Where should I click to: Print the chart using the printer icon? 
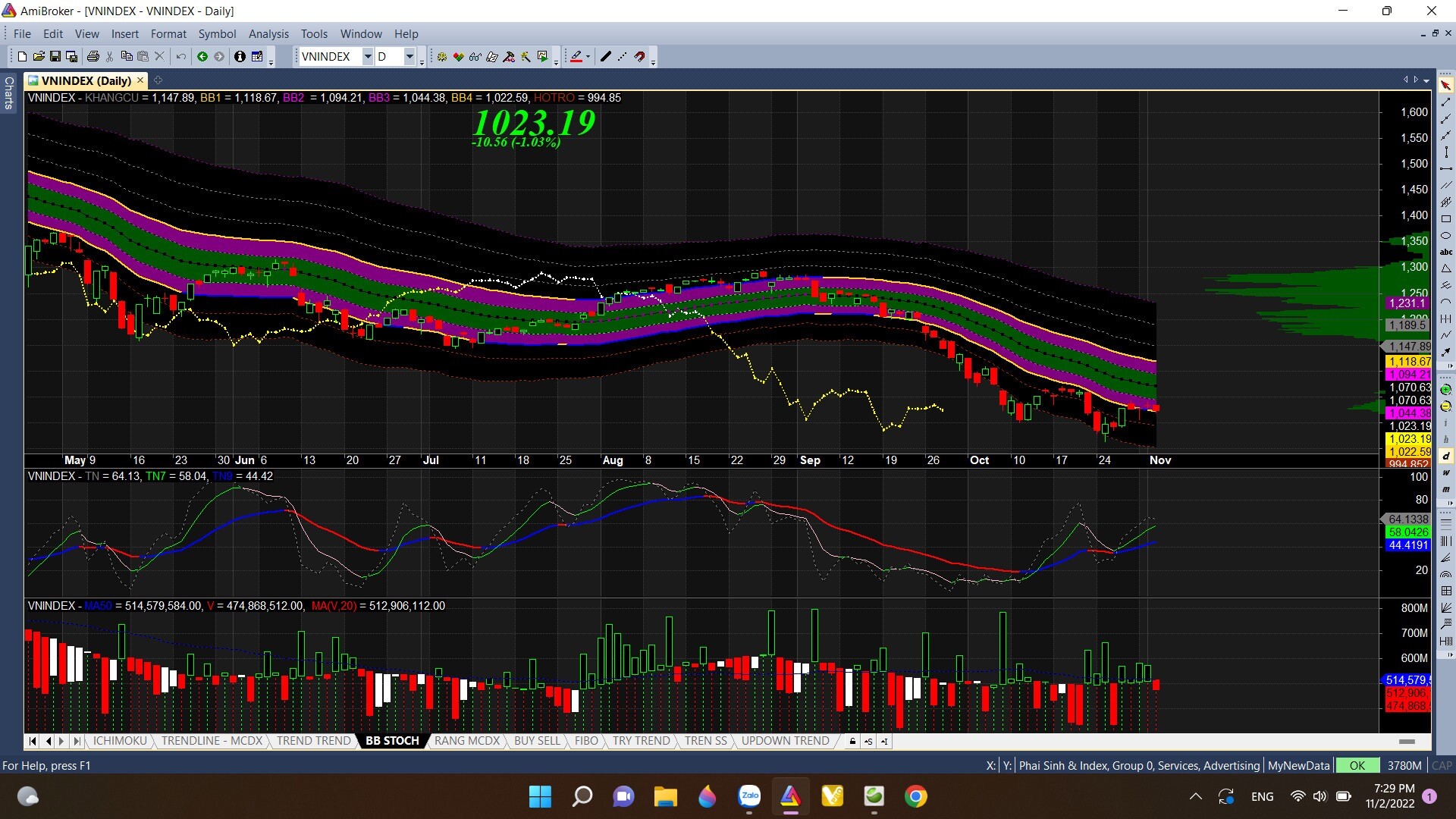(93, 56)
